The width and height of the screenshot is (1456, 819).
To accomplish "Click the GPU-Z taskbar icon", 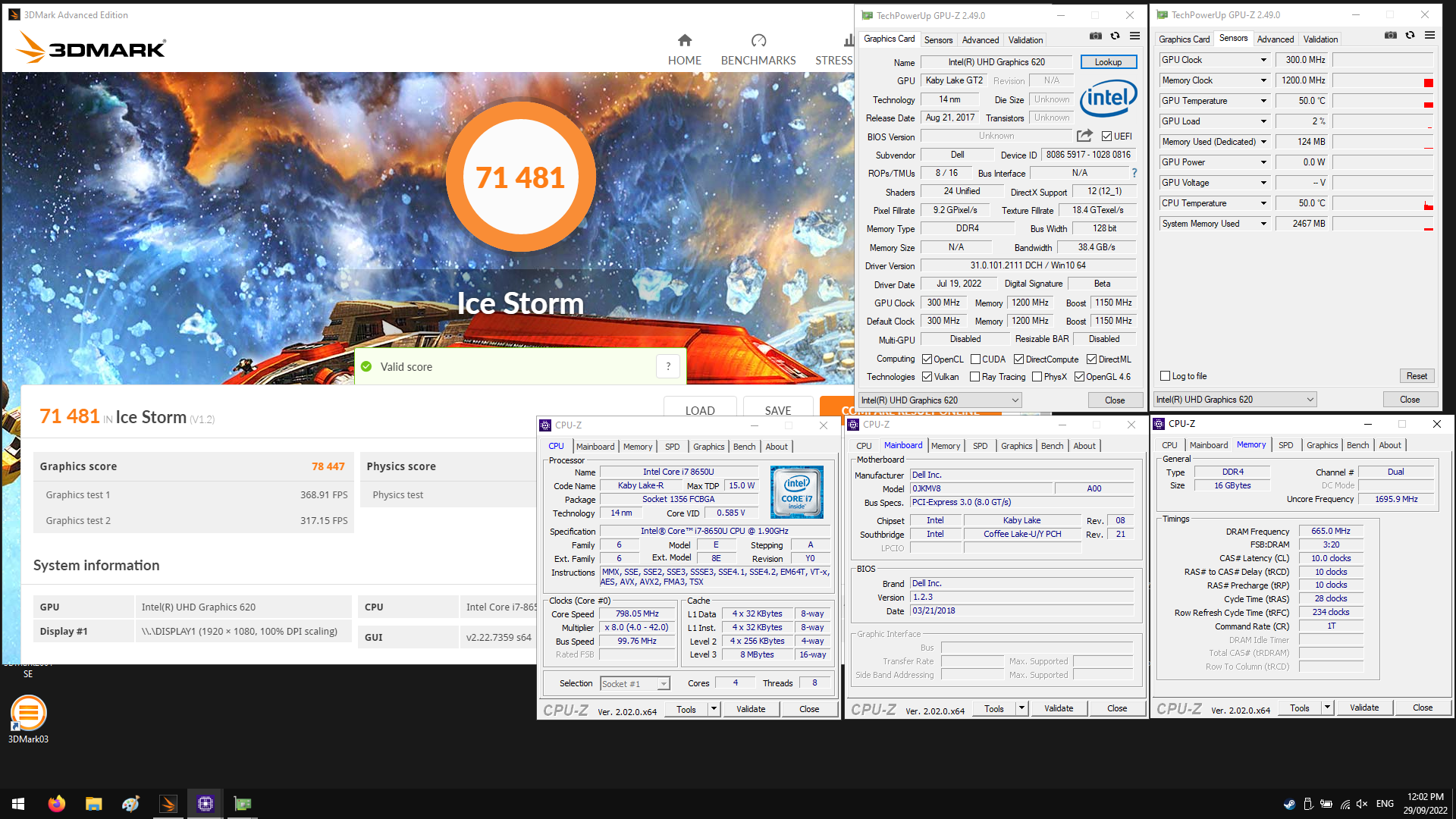I will click(242, 804).
